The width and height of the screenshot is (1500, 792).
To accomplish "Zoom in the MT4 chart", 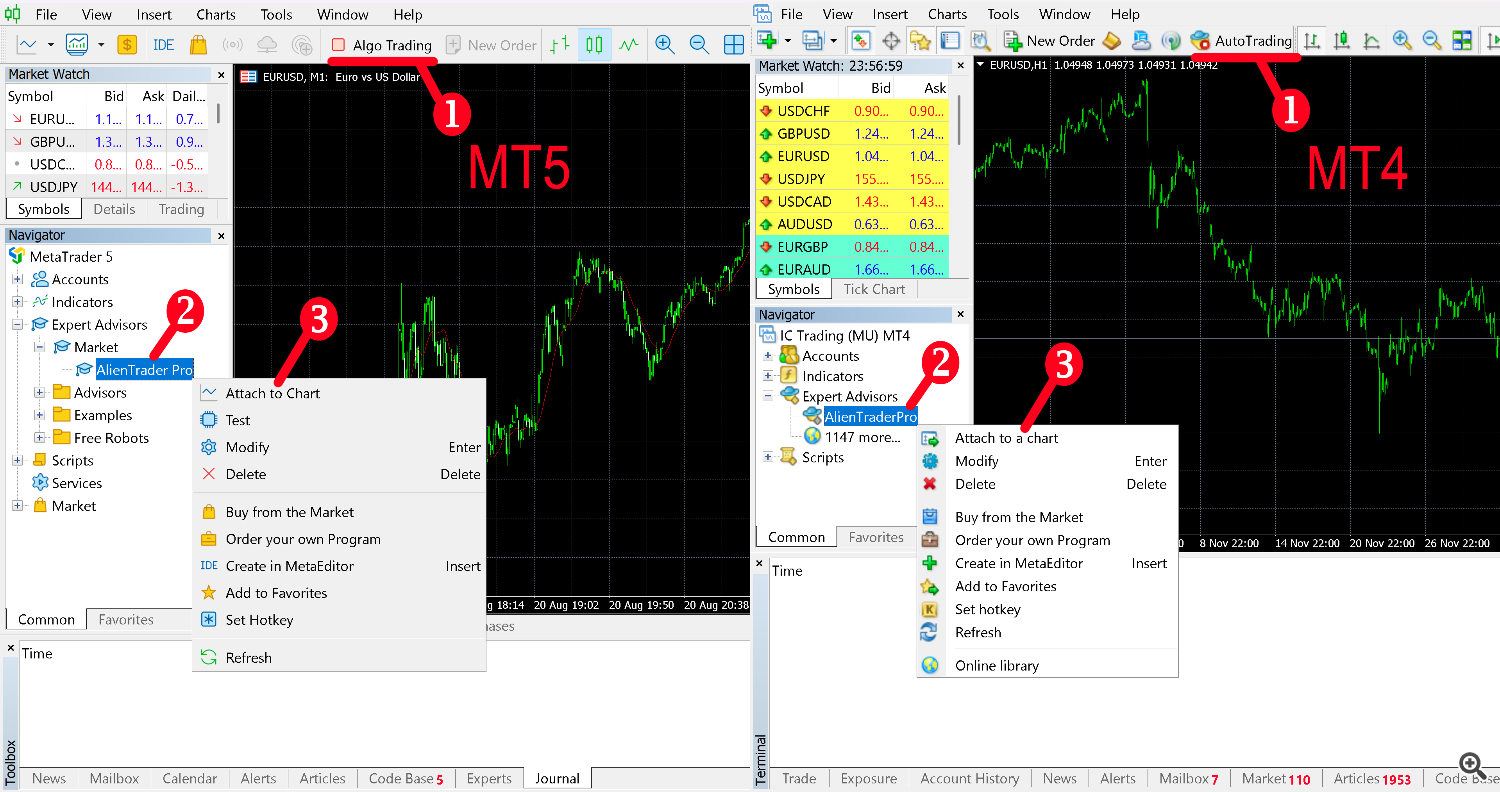I will [1402, 41].
